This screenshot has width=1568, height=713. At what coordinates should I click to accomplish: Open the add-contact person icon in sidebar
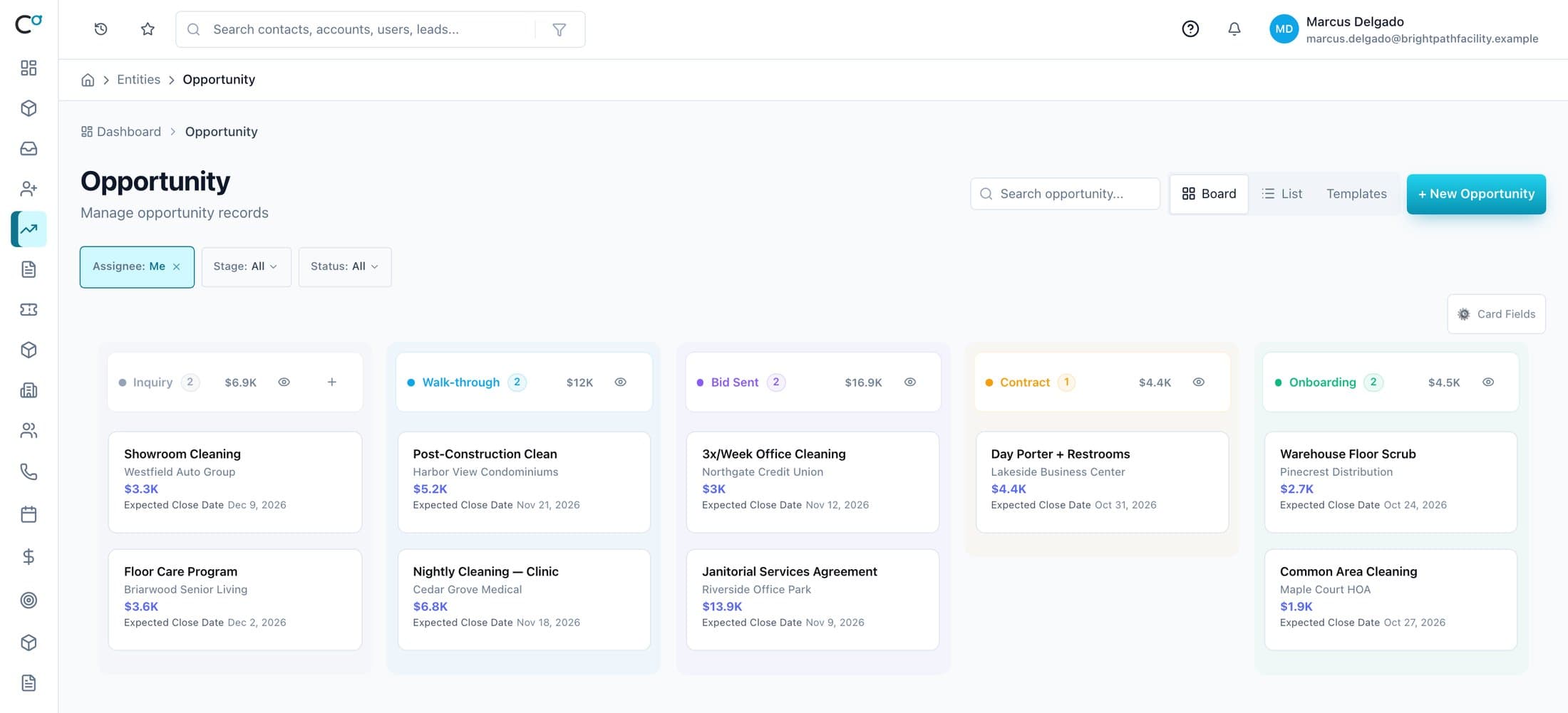pyautogui.click(x=29, y=189)
